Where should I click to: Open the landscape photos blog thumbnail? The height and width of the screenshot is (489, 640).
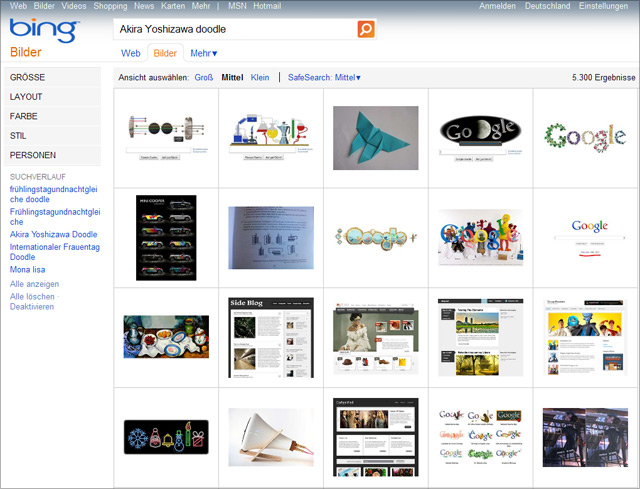[480, 337]
